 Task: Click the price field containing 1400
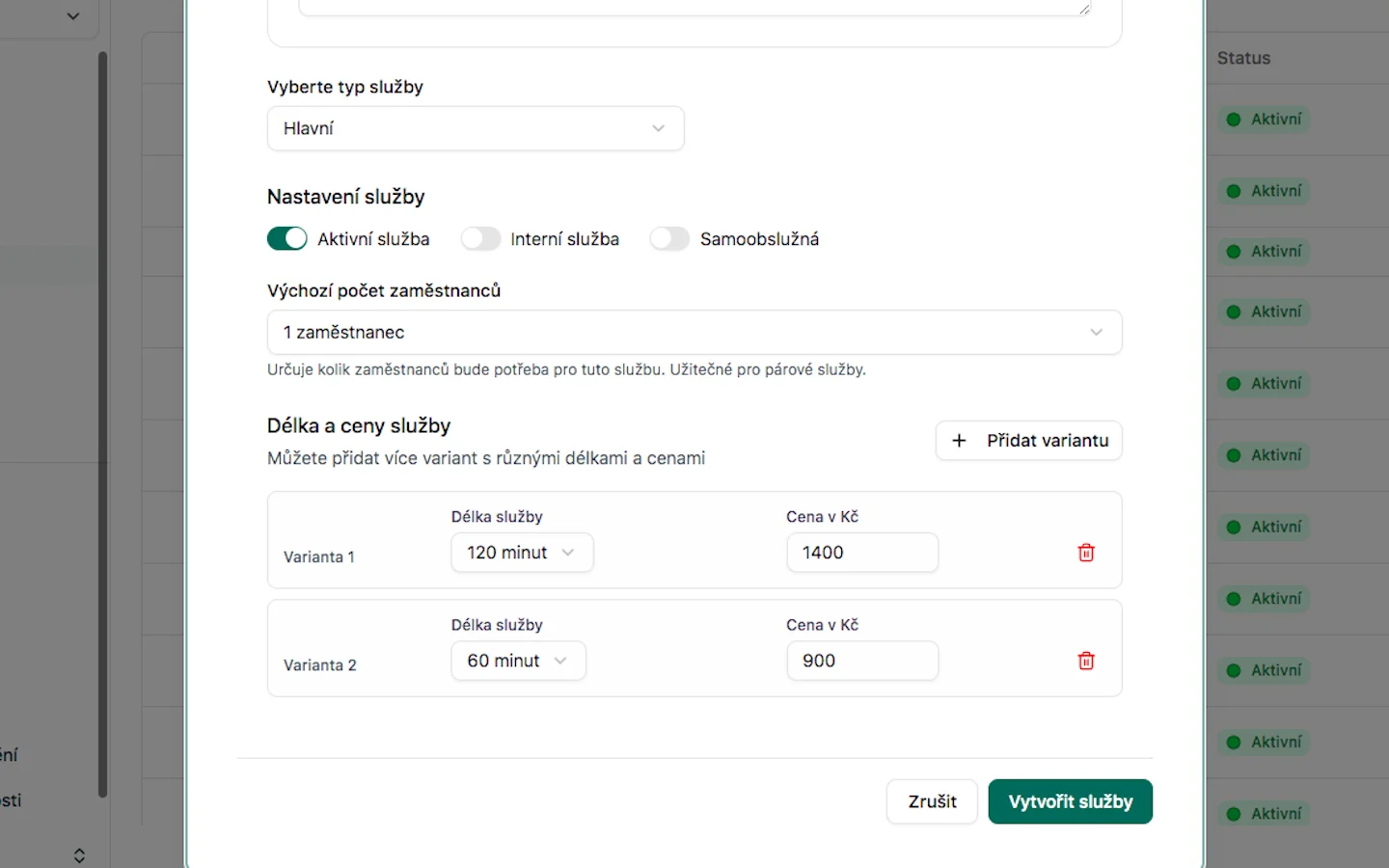862,553
